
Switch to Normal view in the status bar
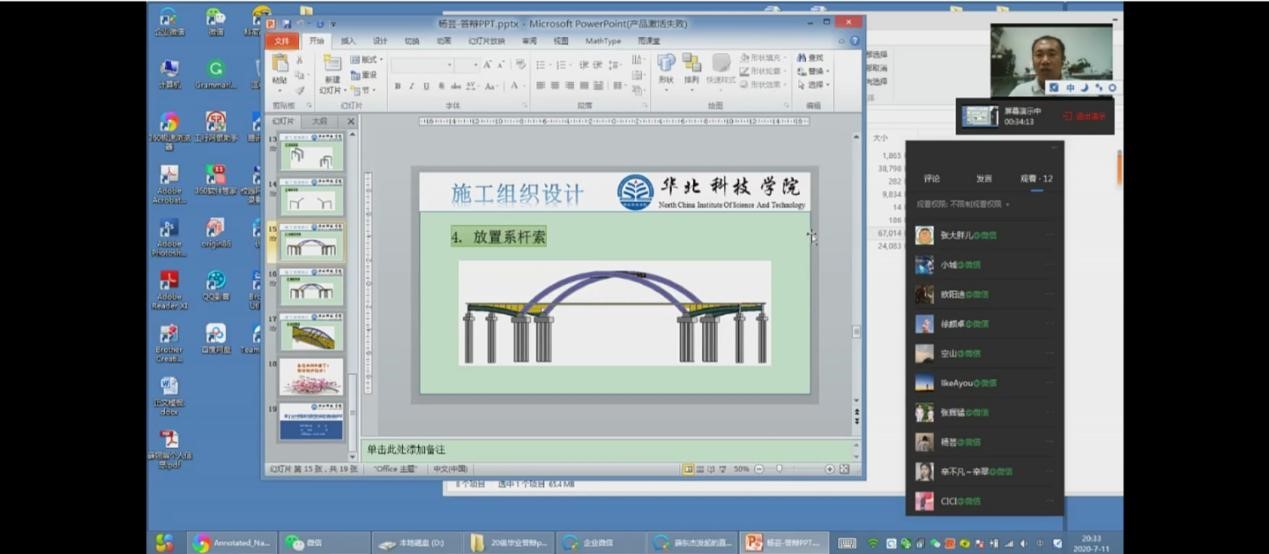coord(688,468)
